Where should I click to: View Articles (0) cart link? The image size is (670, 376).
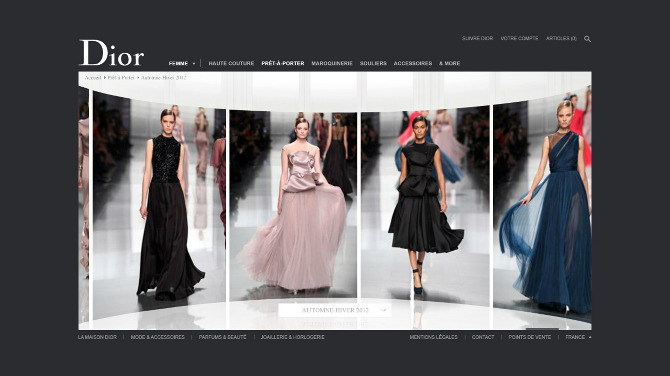(561, 38)
